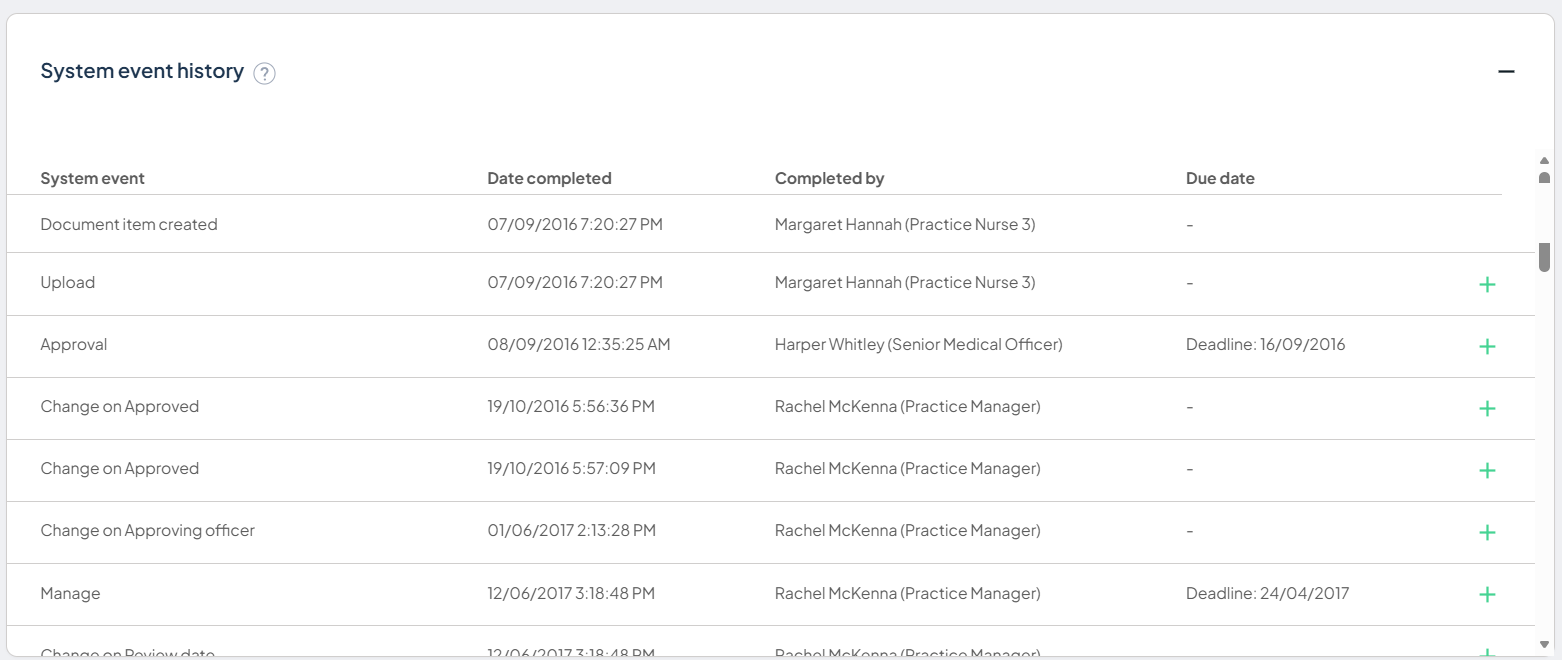Click Rachel McKenna in the Manage row
Screen dimensions: 1562x660
[908, 594]
